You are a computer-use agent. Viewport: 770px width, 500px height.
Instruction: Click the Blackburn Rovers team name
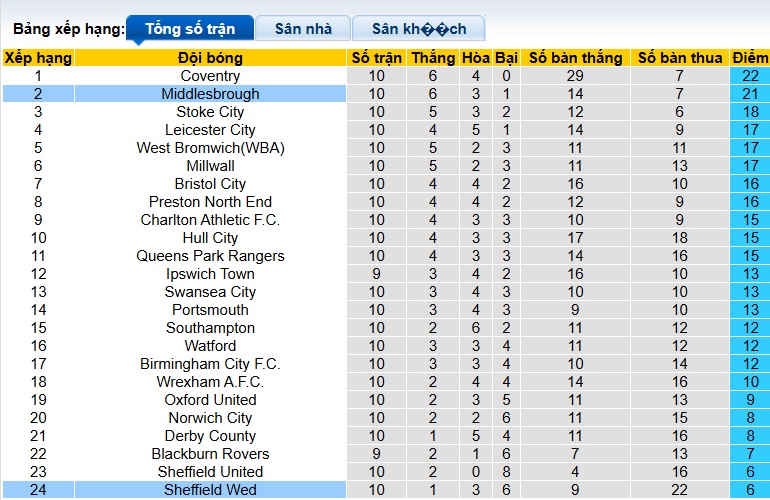point(210,454)
